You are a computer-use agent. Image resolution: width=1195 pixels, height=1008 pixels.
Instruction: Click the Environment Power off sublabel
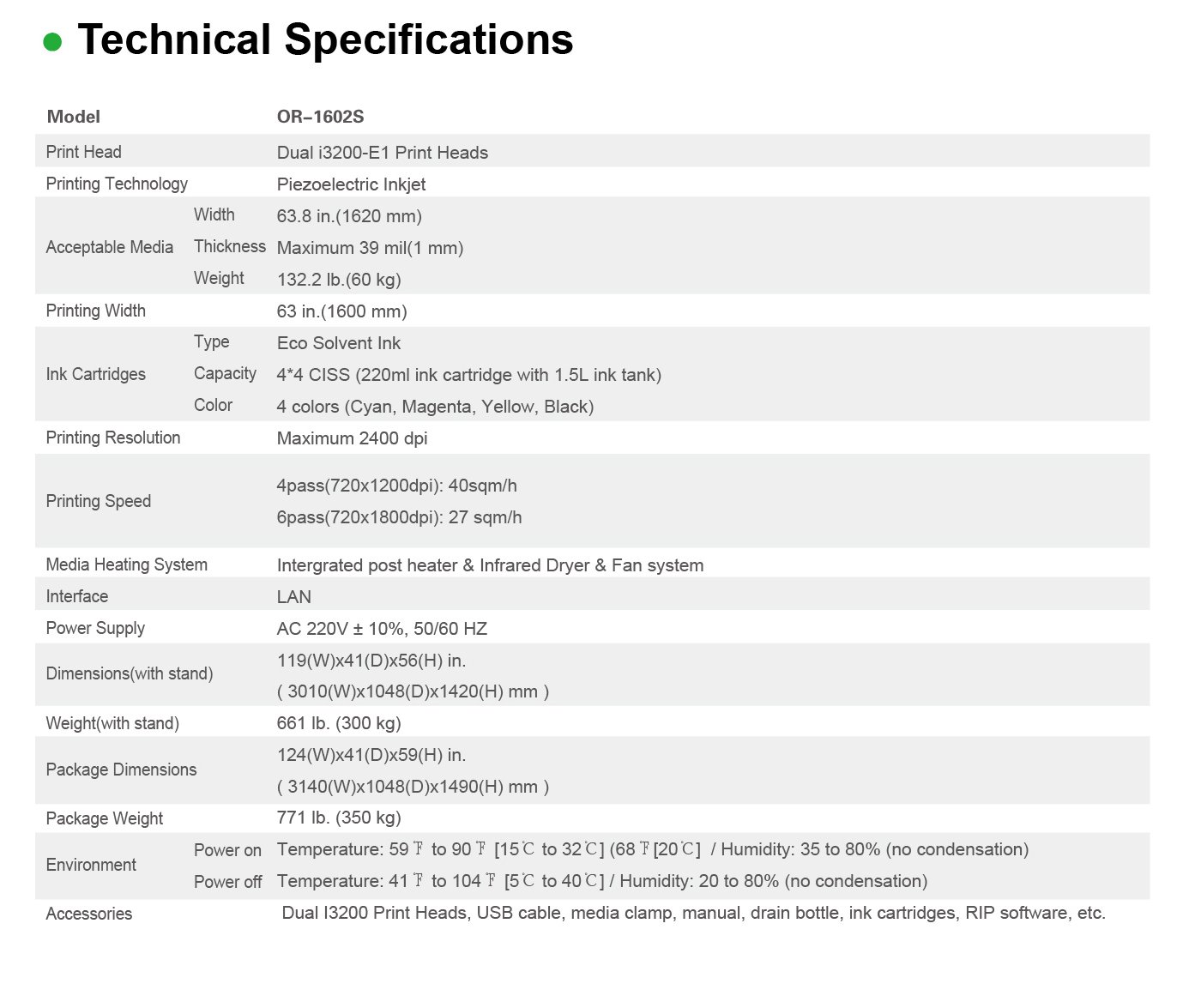(227, 882)
